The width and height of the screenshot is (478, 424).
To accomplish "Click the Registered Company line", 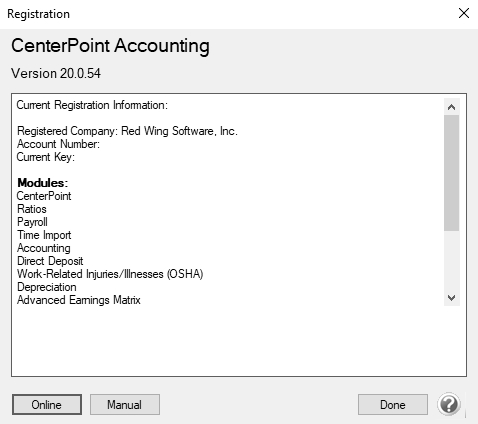I will click(127, 131).
